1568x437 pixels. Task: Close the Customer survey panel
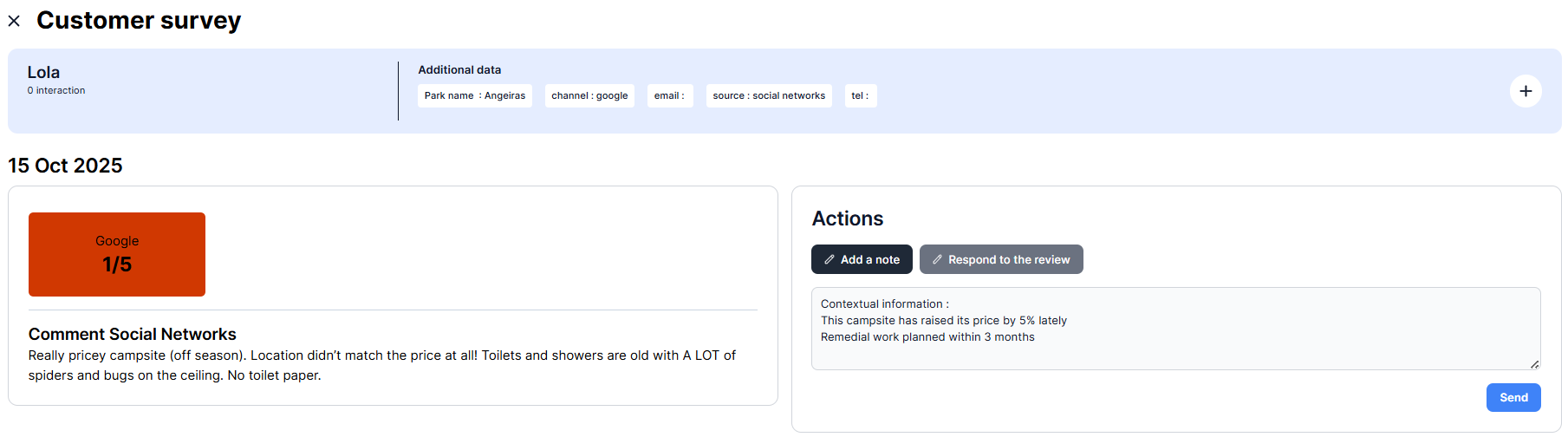14,21
